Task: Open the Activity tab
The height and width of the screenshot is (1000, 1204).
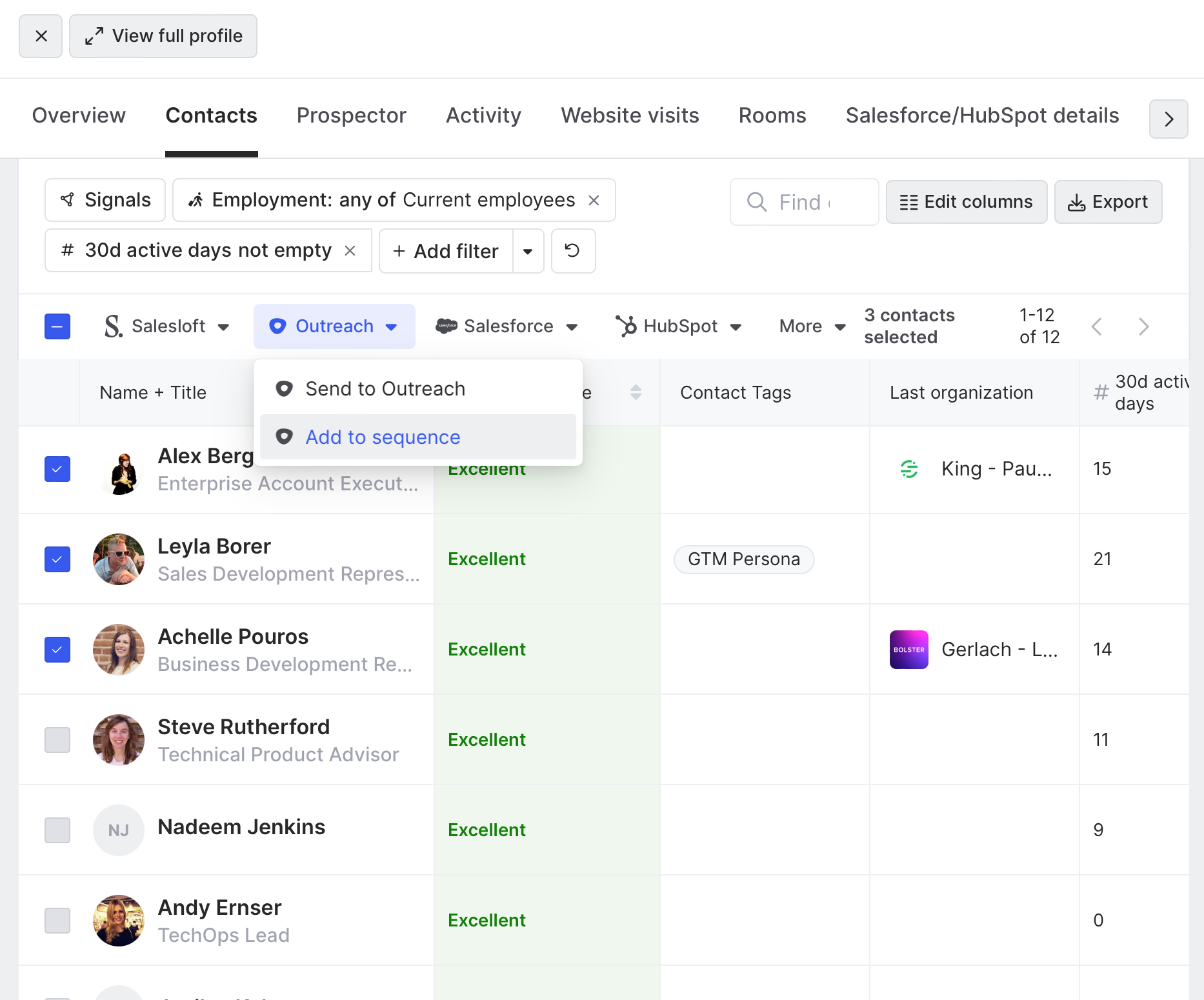Action: 483,115
